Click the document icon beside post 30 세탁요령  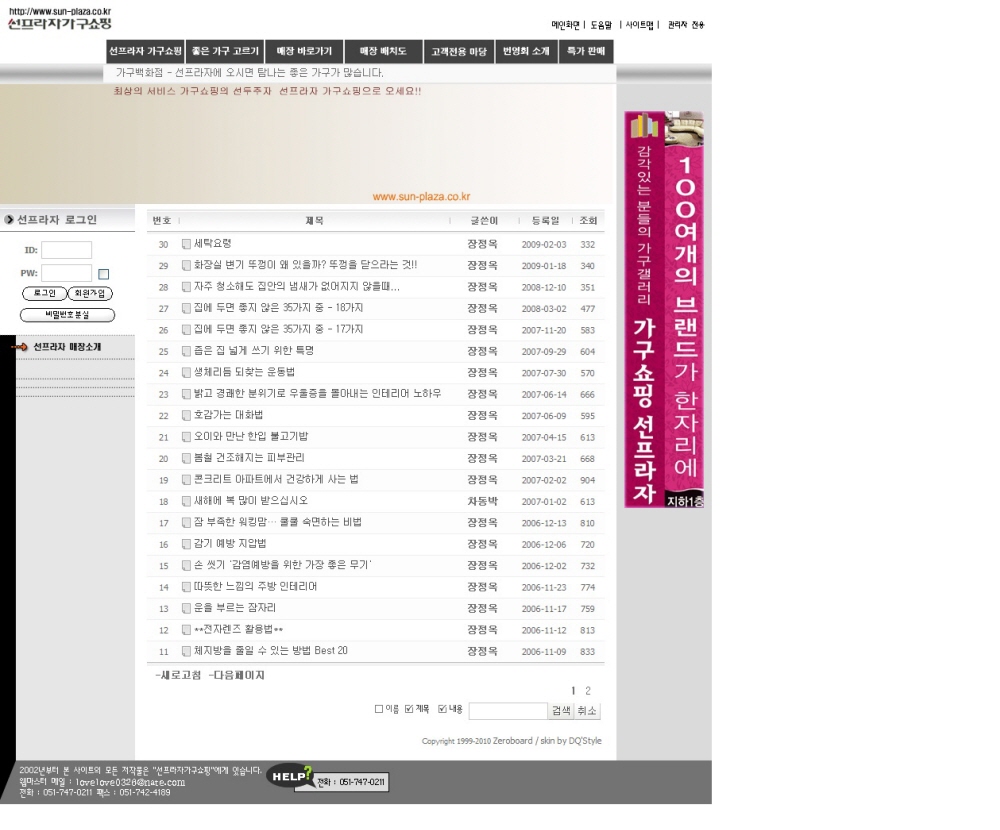pos(186,244)
